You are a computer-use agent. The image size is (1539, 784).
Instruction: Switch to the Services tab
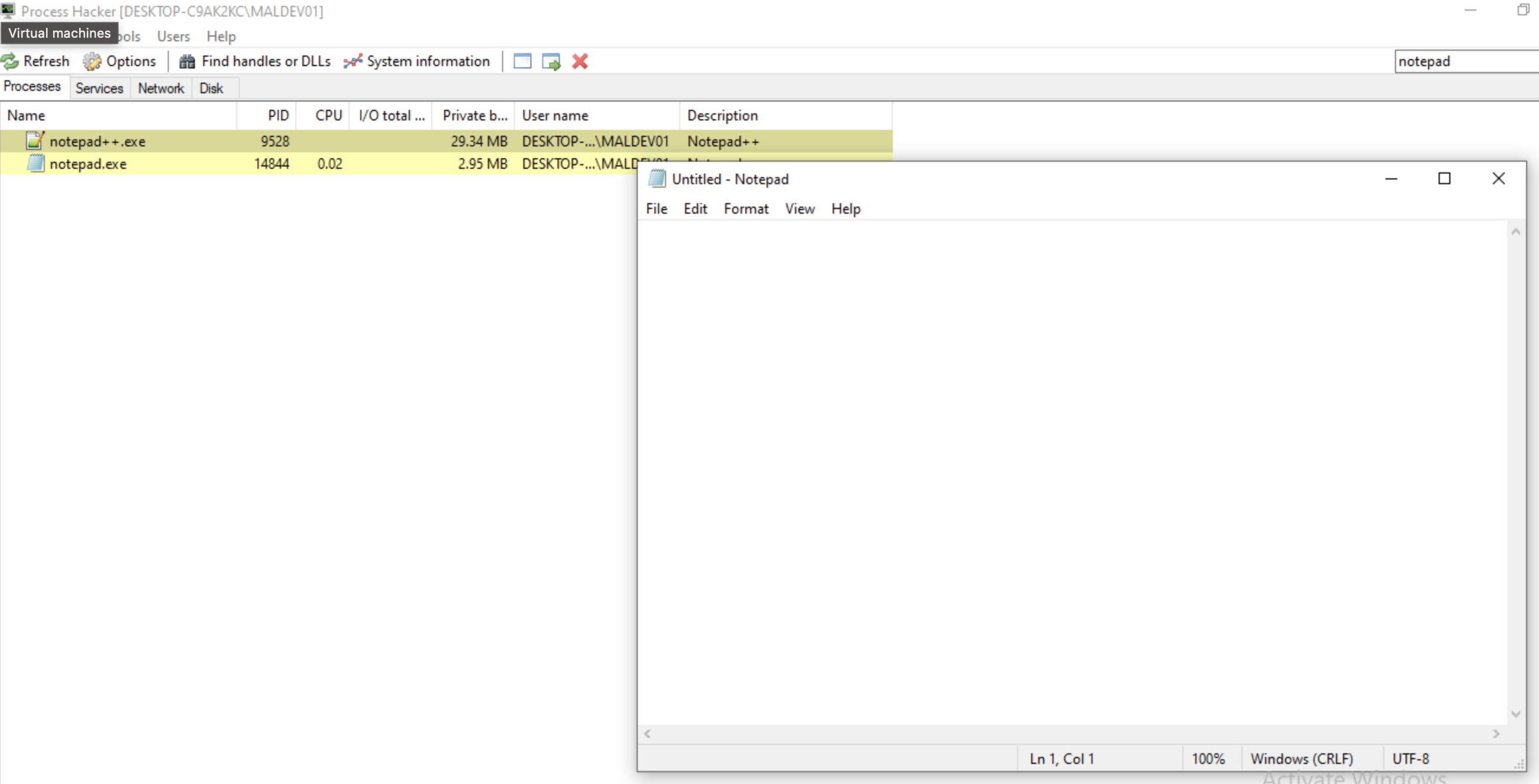[x=99, y=89]
